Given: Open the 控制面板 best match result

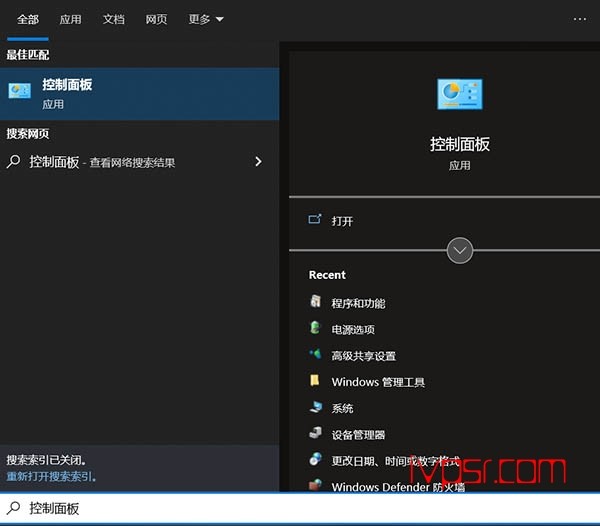Looking at the screenshot, I should [139, 94].
